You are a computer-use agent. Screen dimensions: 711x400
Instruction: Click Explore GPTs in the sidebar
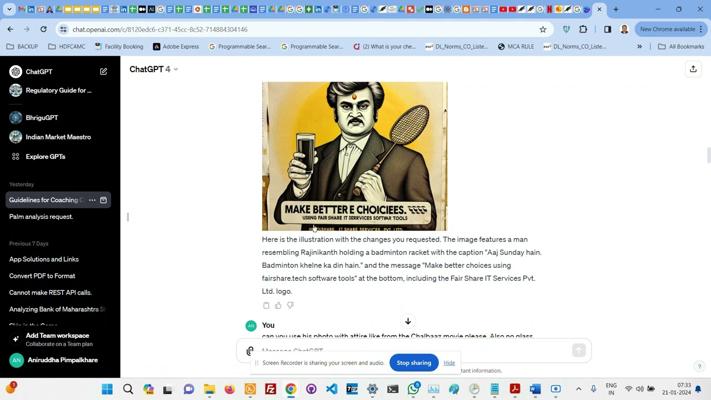[45, 156]
